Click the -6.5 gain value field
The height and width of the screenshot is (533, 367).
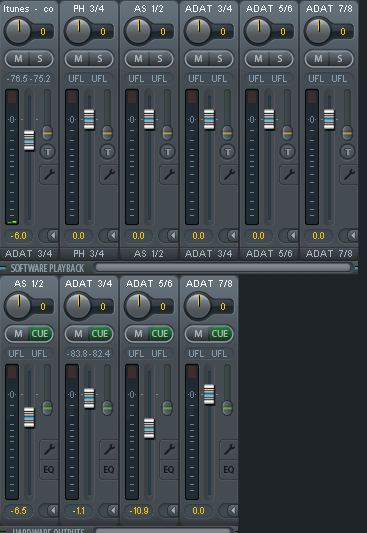[x=18, y=511]
